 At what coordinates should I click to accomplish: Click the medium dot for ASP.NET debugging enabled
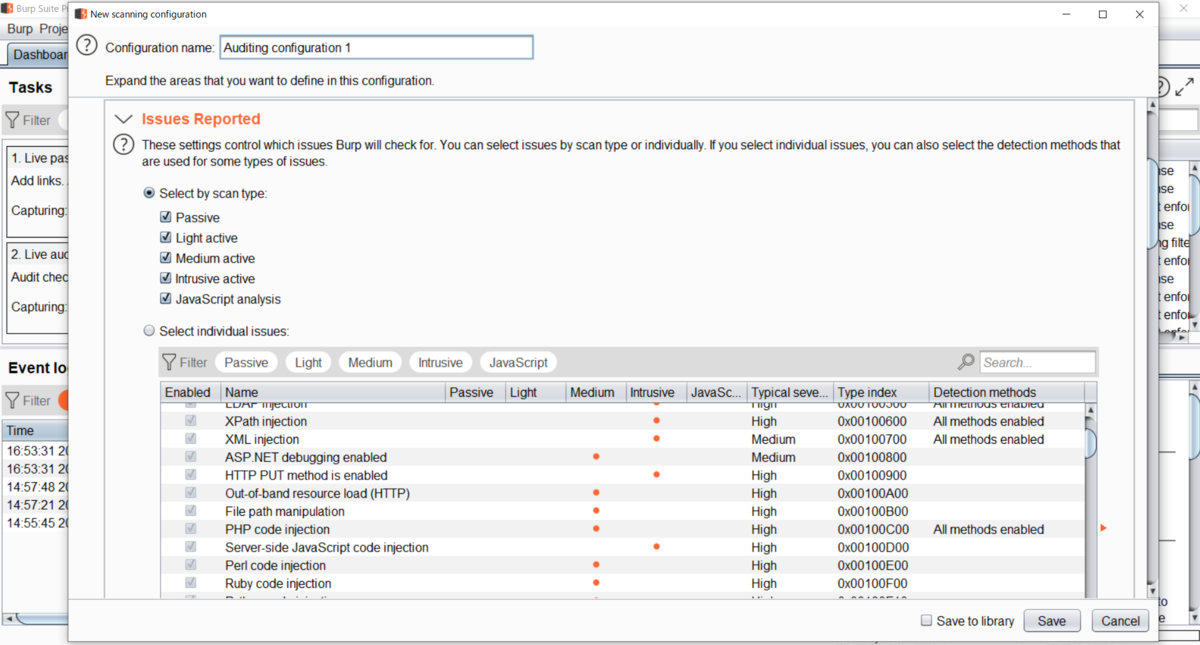[596, 457]
